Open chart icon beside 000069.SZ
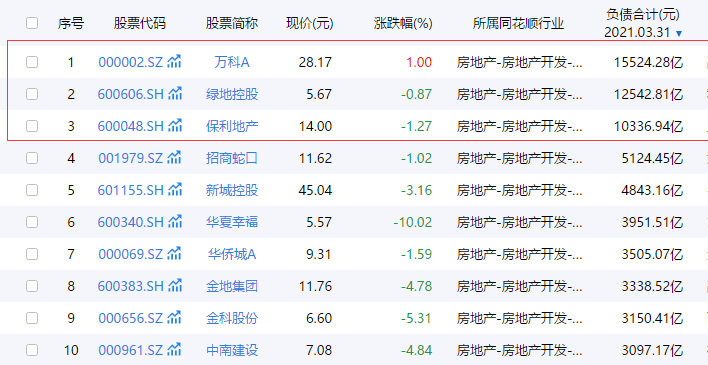This screenshot has height=365, width=708. coord(174,254)
